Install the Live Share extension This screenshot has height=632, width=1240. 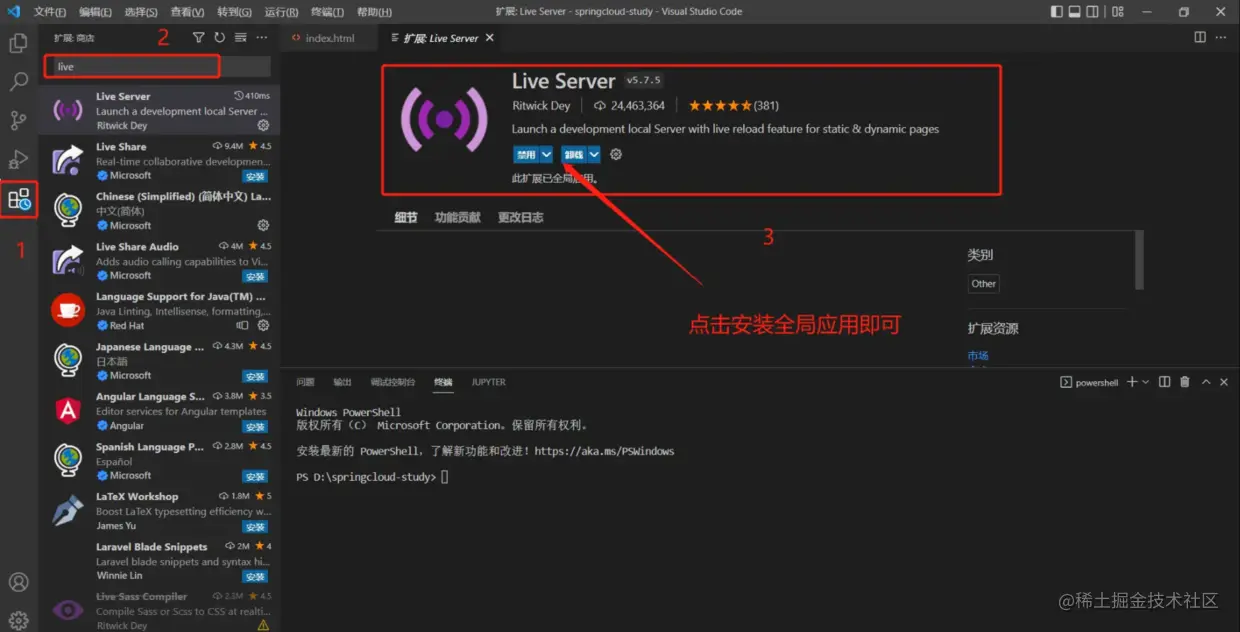tap(255, 176)
